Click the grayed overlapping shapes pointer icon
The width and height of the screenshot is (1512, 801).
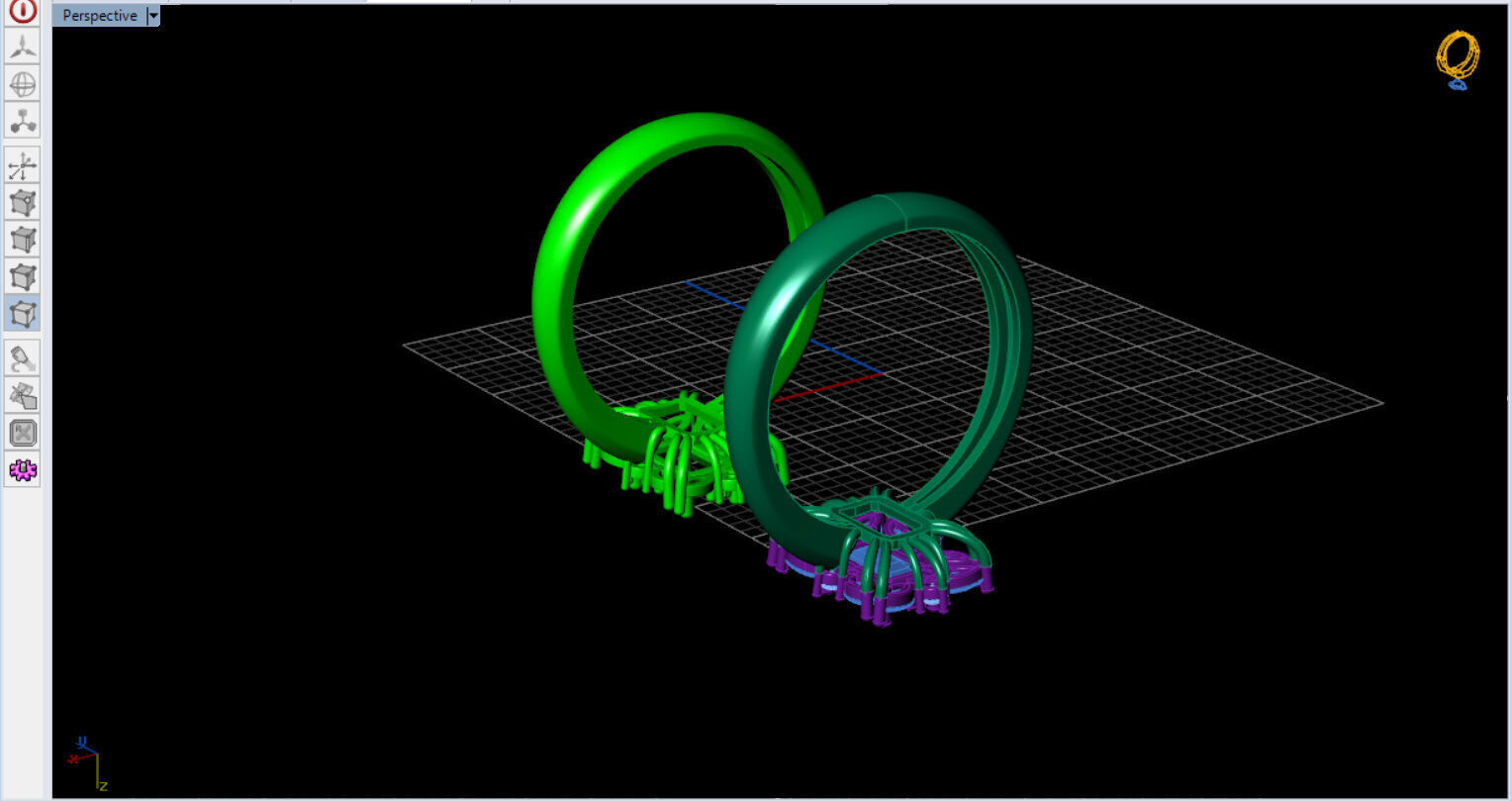coord(23,395)
